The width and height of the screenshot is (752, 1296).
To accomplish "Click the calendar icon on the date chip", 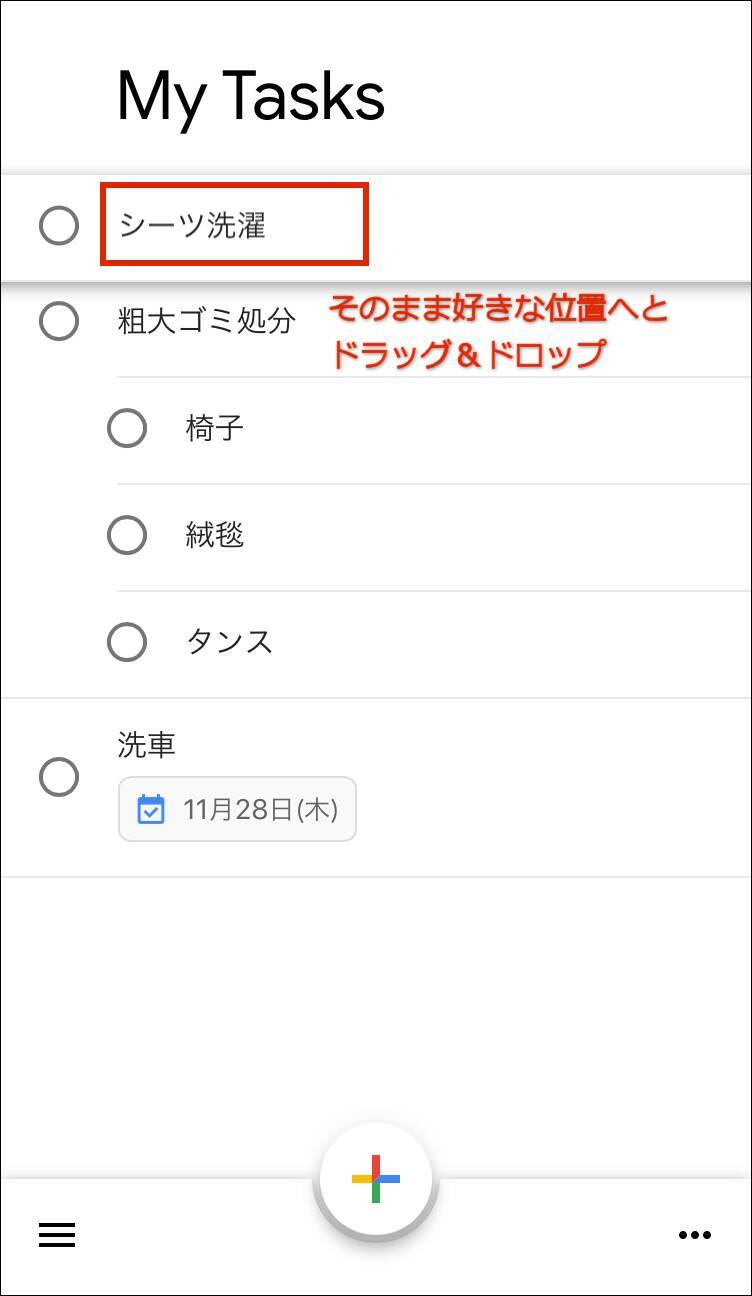I will pos(151,809).
